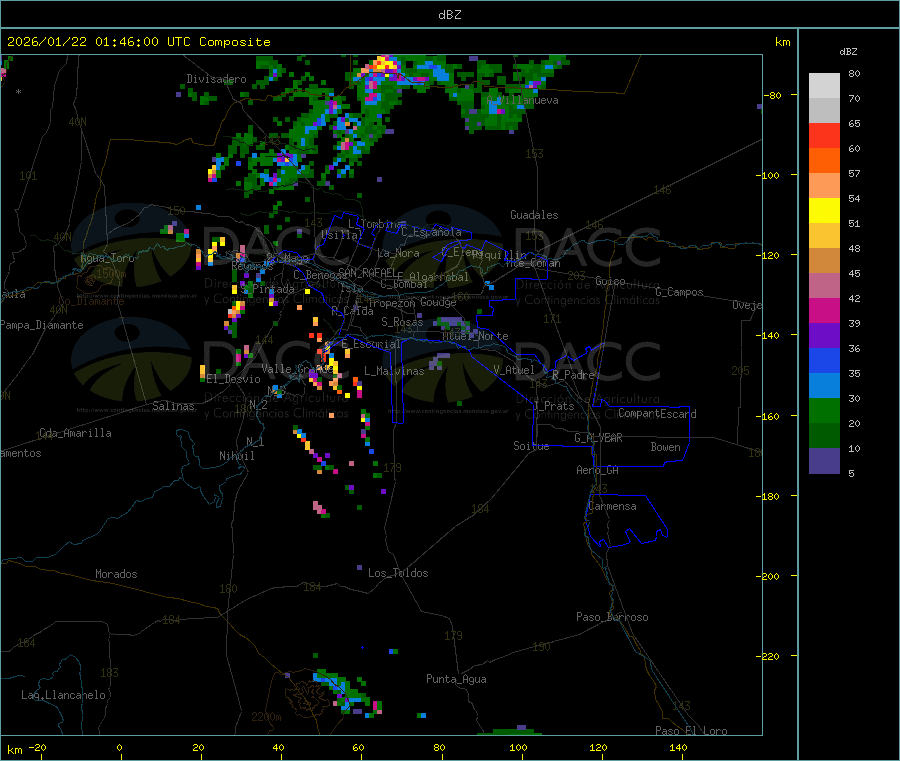This screenshot has width=900, height=761.
Task: Click the 'km' label at bottom left
Action: click(x=14, y=750)
